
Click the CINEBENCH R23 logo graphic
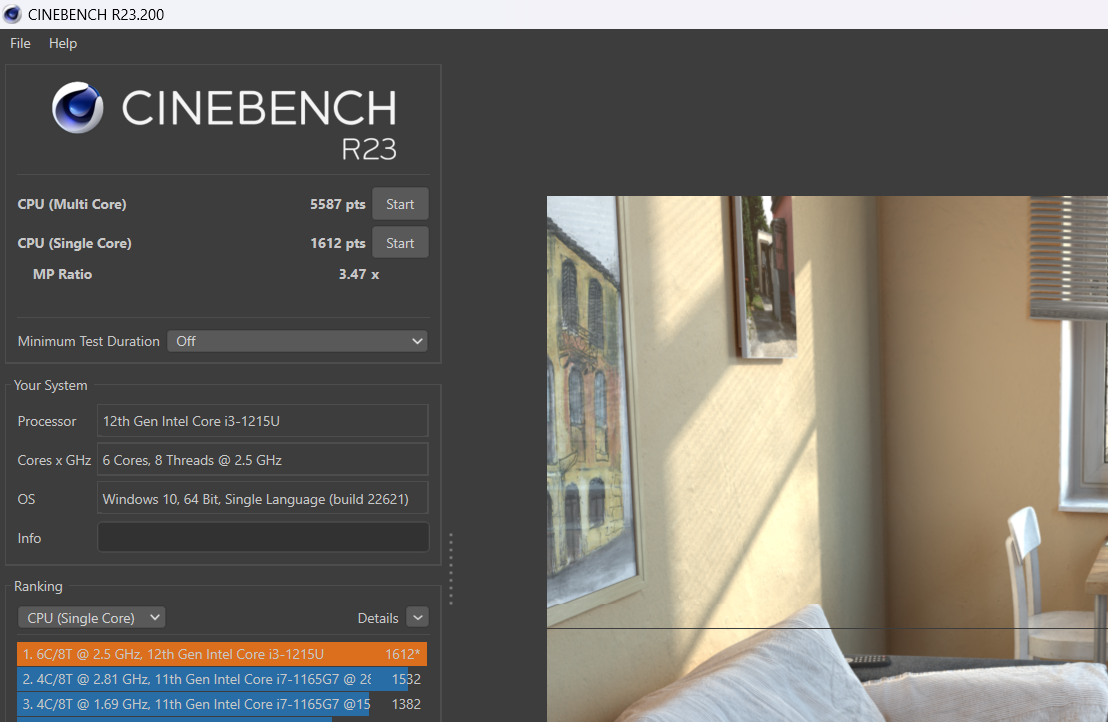(x=222, y=110)
